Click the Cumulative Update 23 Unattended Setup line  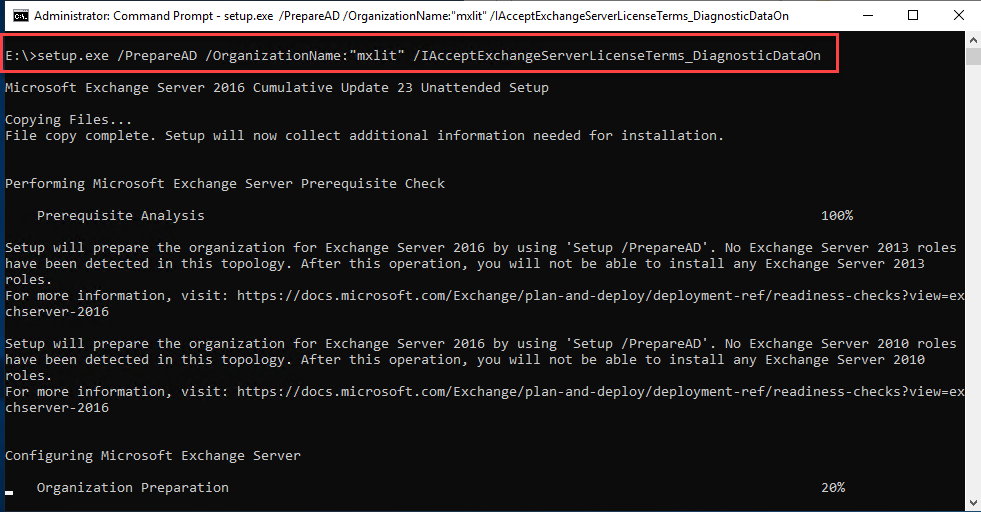point(276,87)
